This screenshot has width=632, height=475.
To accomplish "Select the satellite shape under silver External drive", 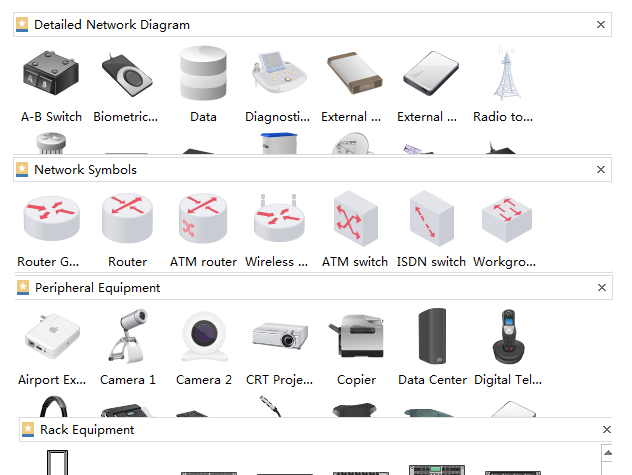I will click(418, 149).
